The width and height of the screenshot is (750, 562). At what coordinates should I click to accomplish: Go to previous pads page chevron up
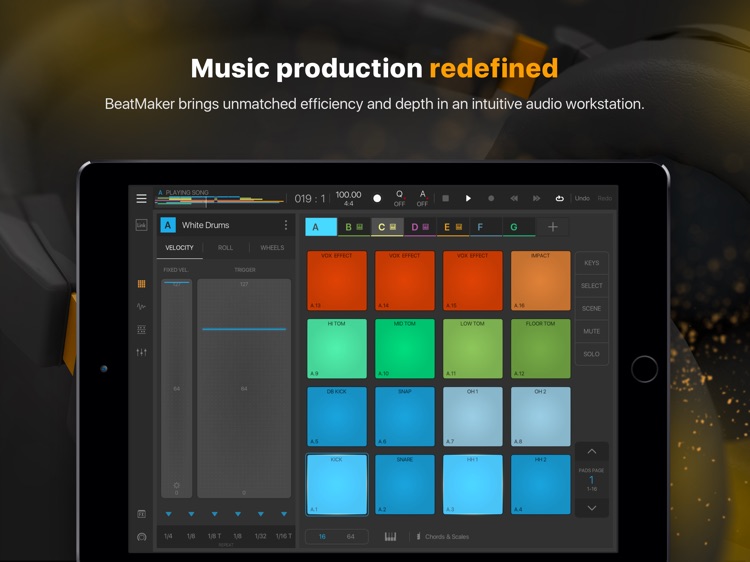(592, 451)
